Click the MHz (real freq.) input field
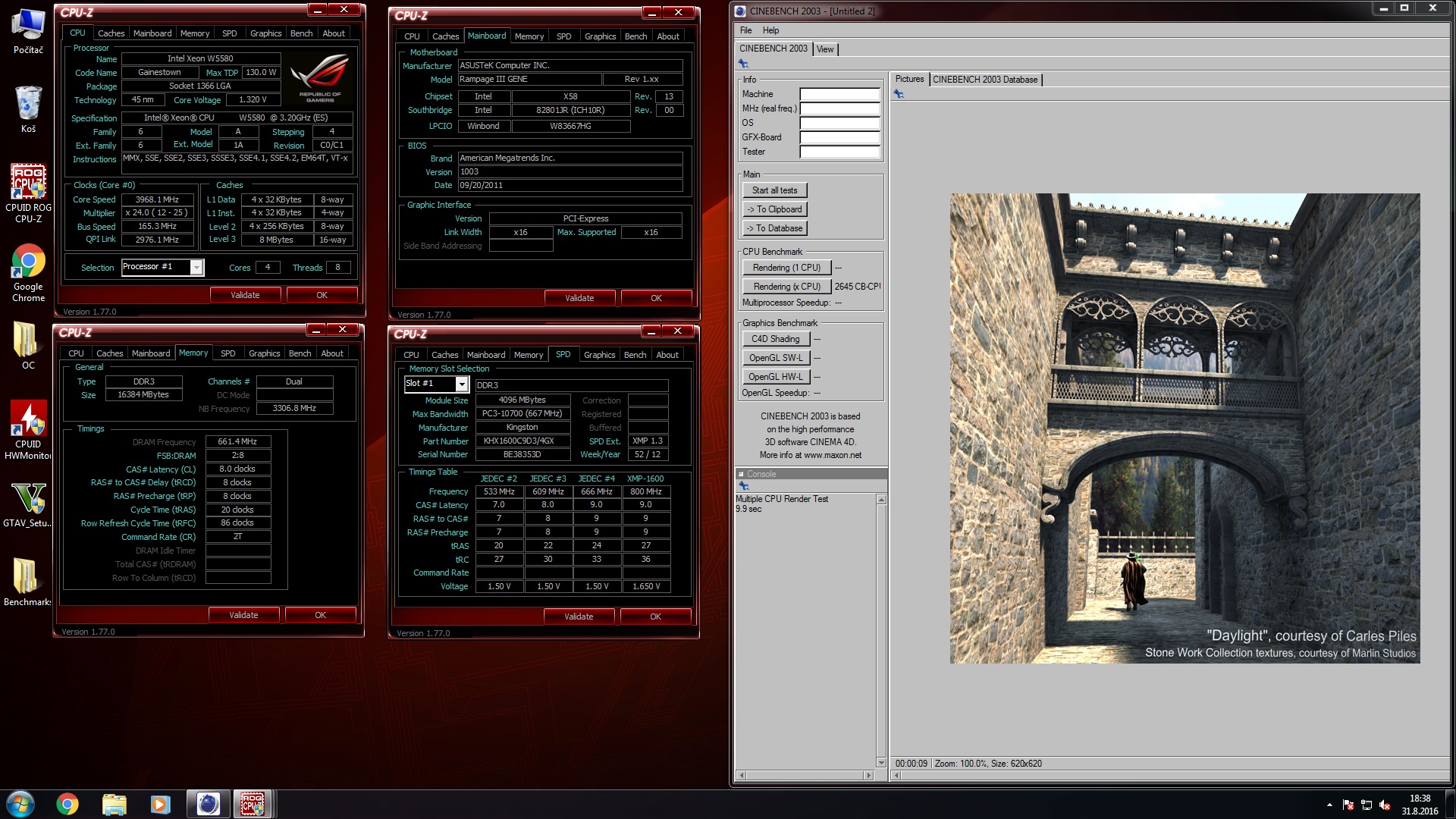The height and width of the screenshot is (819, 1456). point(839,109)
